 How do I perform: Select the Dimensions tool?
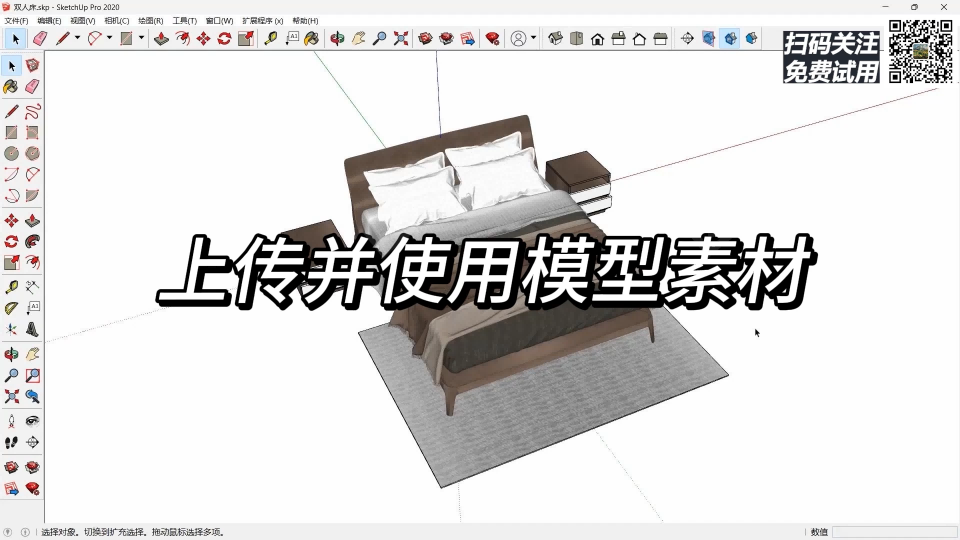click(x=32, y=286)
